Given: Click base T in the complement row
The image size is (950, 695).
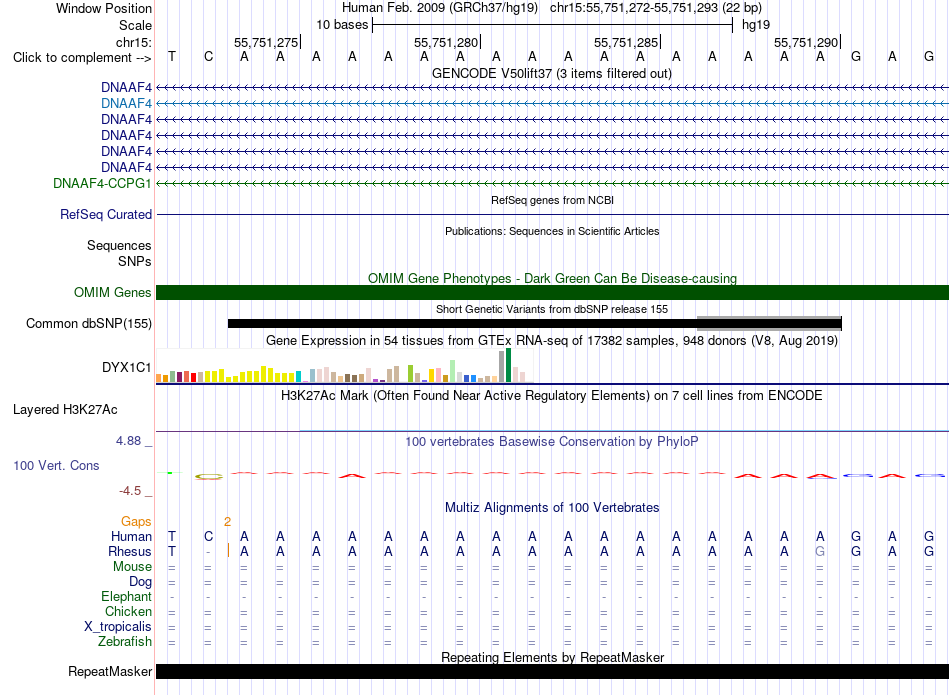Looking at the screenshot, I should click(x=172, y=57).
